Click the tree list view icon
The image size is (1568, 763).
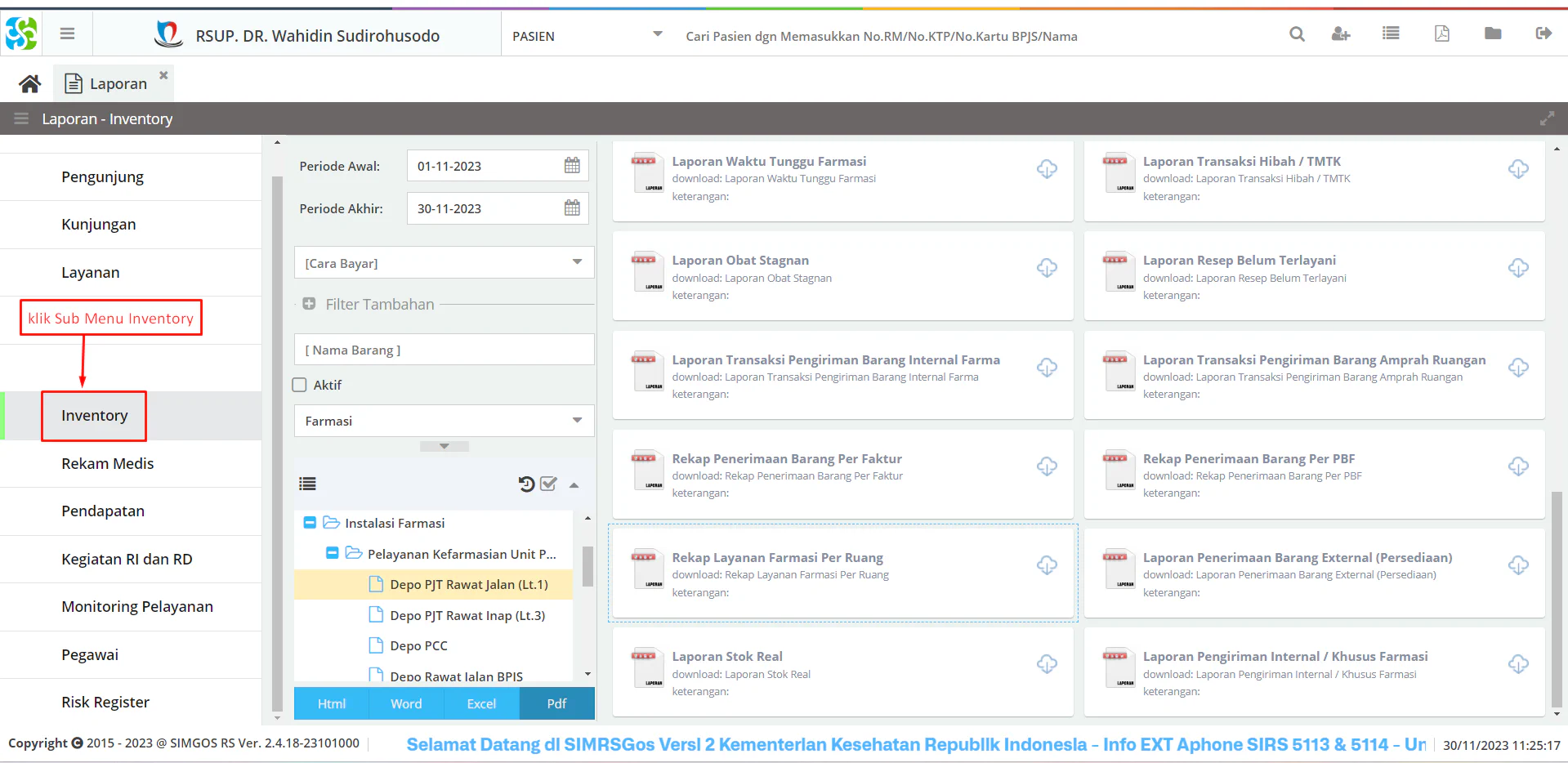point(307,484)
